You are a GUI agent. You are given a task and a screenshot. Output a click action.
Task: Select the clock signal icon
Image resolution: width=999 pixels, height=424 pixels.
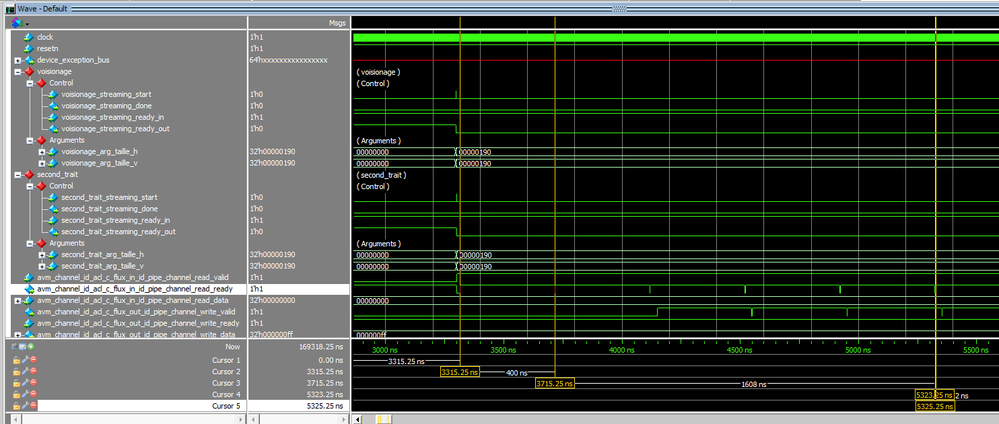28,37
